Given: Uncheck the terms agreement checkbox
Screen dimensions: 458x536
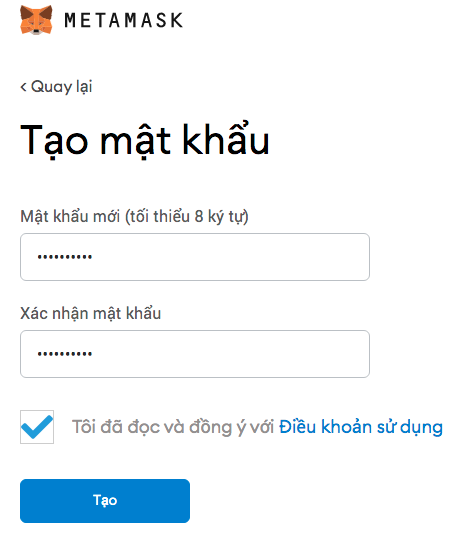Looking at the screenshot, I should 37,427.
